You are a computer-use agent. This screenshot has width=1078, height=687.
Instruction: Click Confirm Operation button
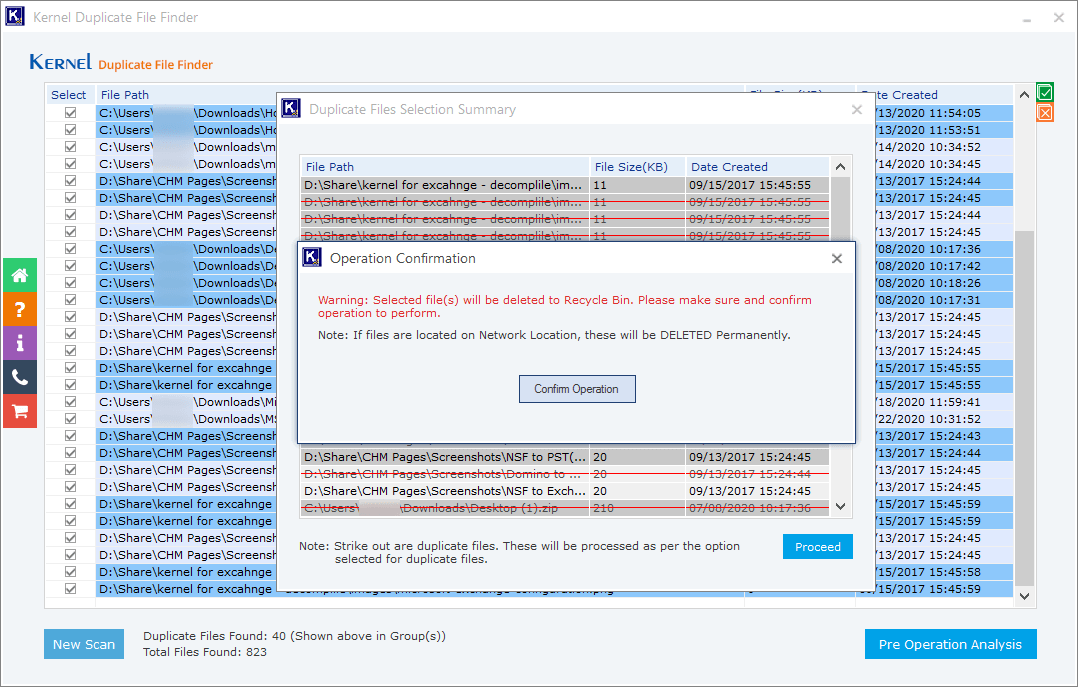pyautogui.click(x=576, y=389)
